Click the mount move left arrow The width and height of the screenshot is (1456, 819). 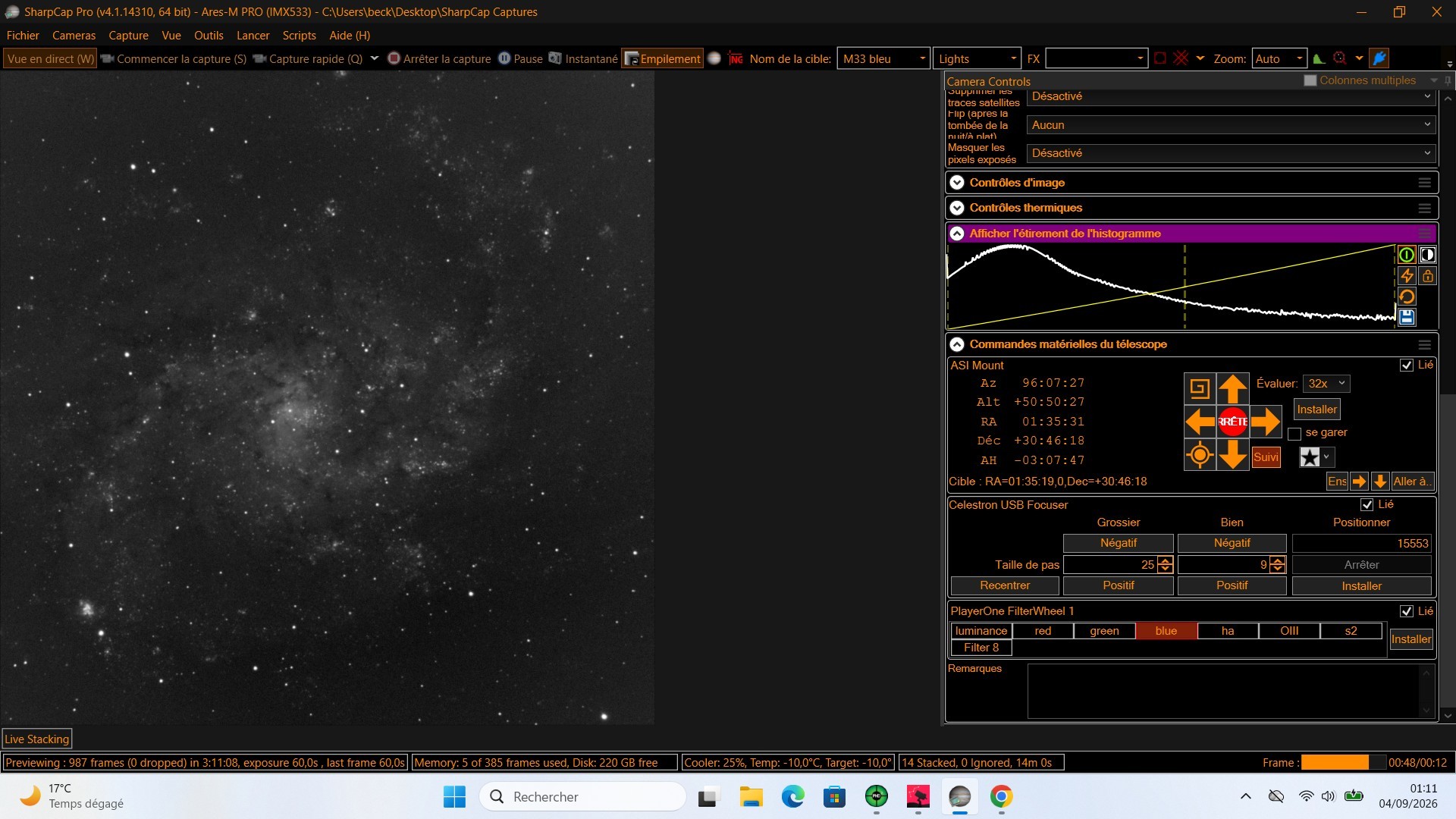1200,422
